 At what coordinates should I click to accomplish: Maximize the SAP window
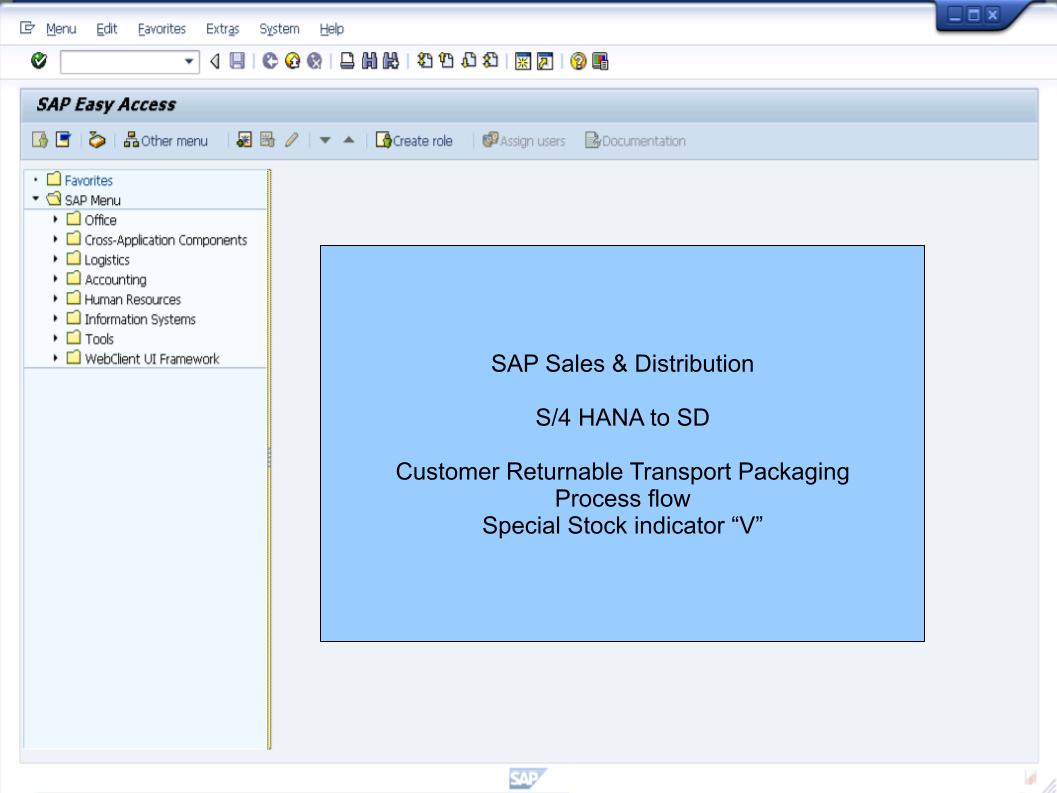click(973, 14)
